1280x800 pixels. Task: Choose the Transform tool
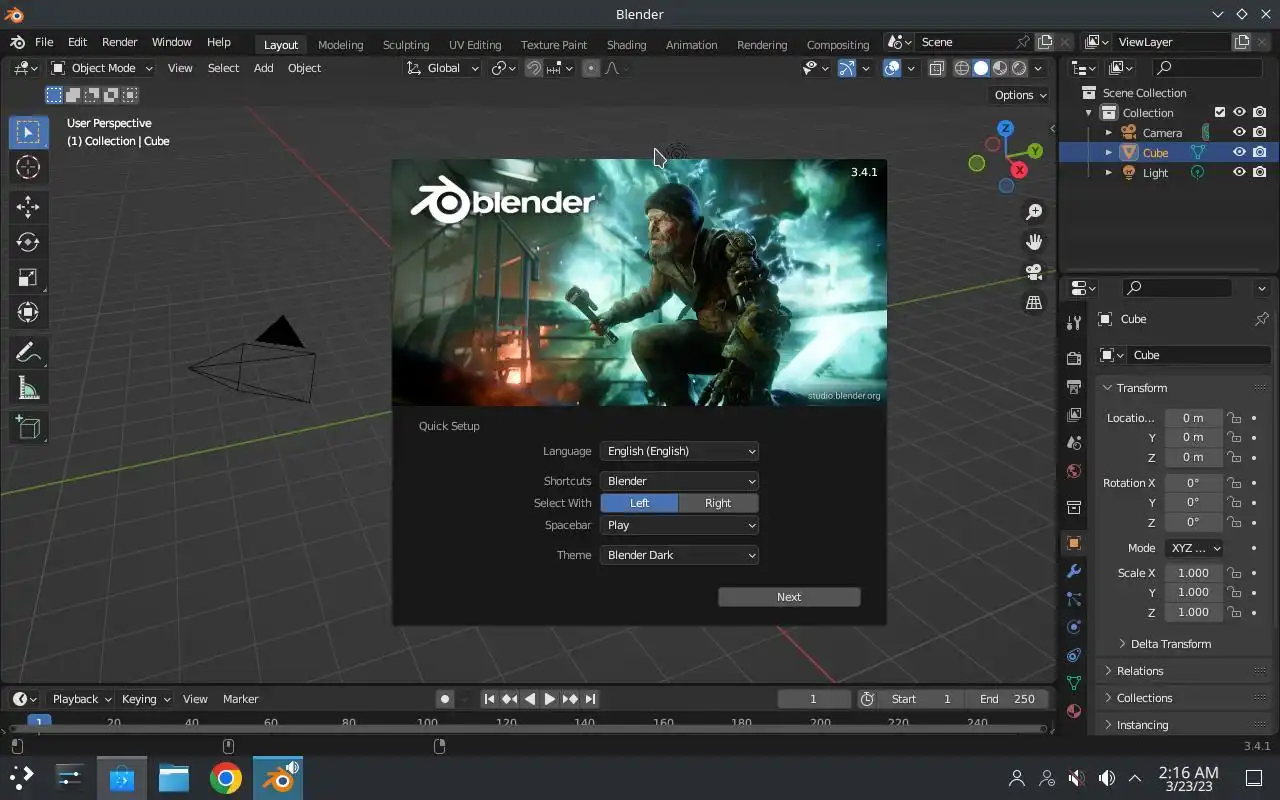point(28,312)
